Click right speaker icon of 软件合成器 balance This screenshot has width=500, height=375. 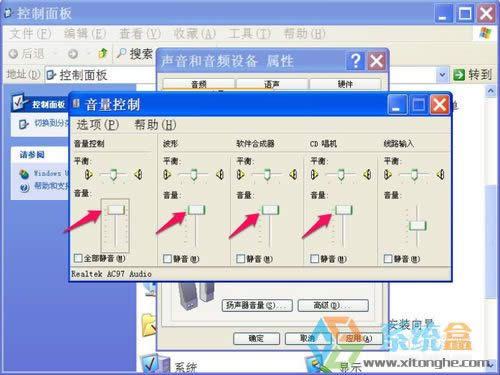[293, 175]
